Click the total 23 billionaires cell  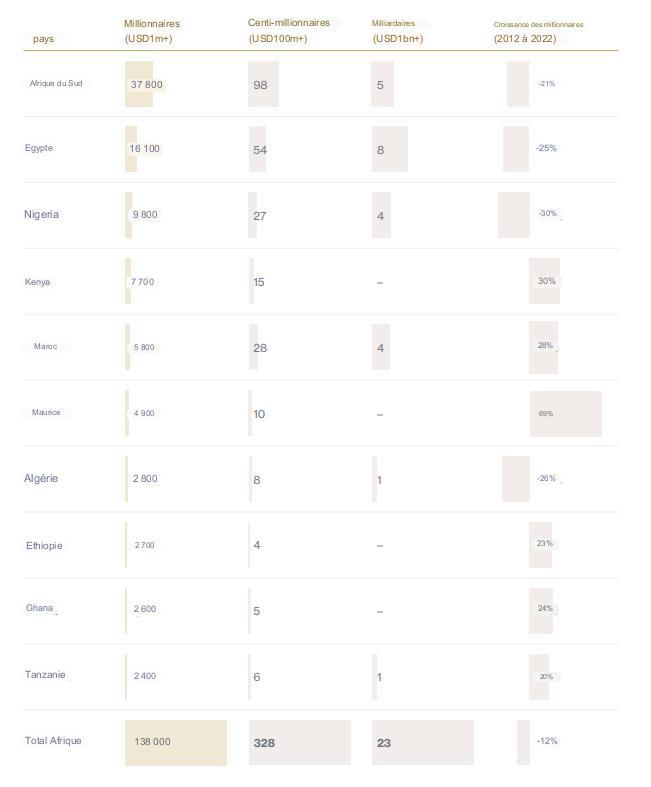423,743
